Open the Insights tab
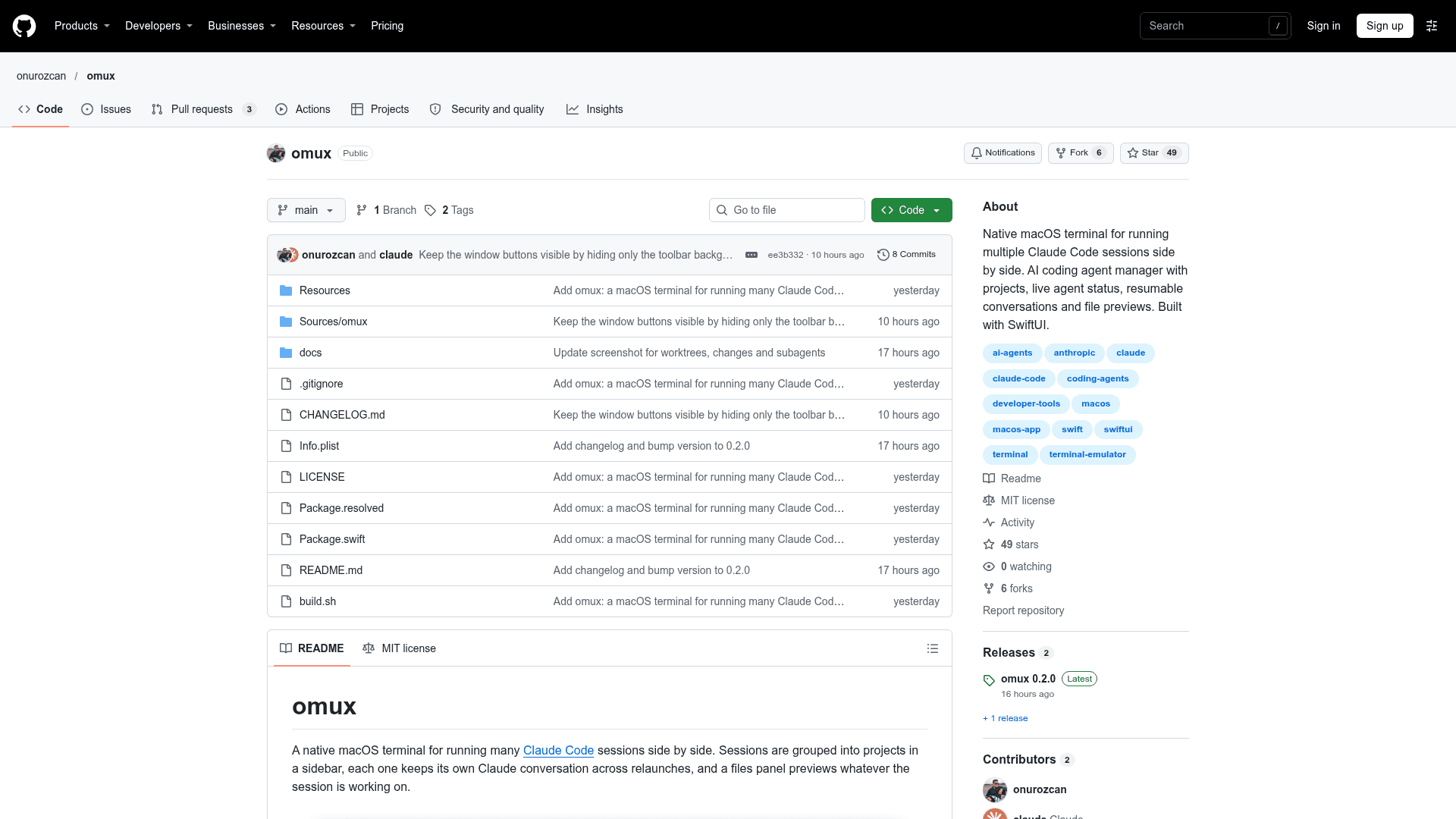Screen dimensions: 1456x819 click(595, 109)
